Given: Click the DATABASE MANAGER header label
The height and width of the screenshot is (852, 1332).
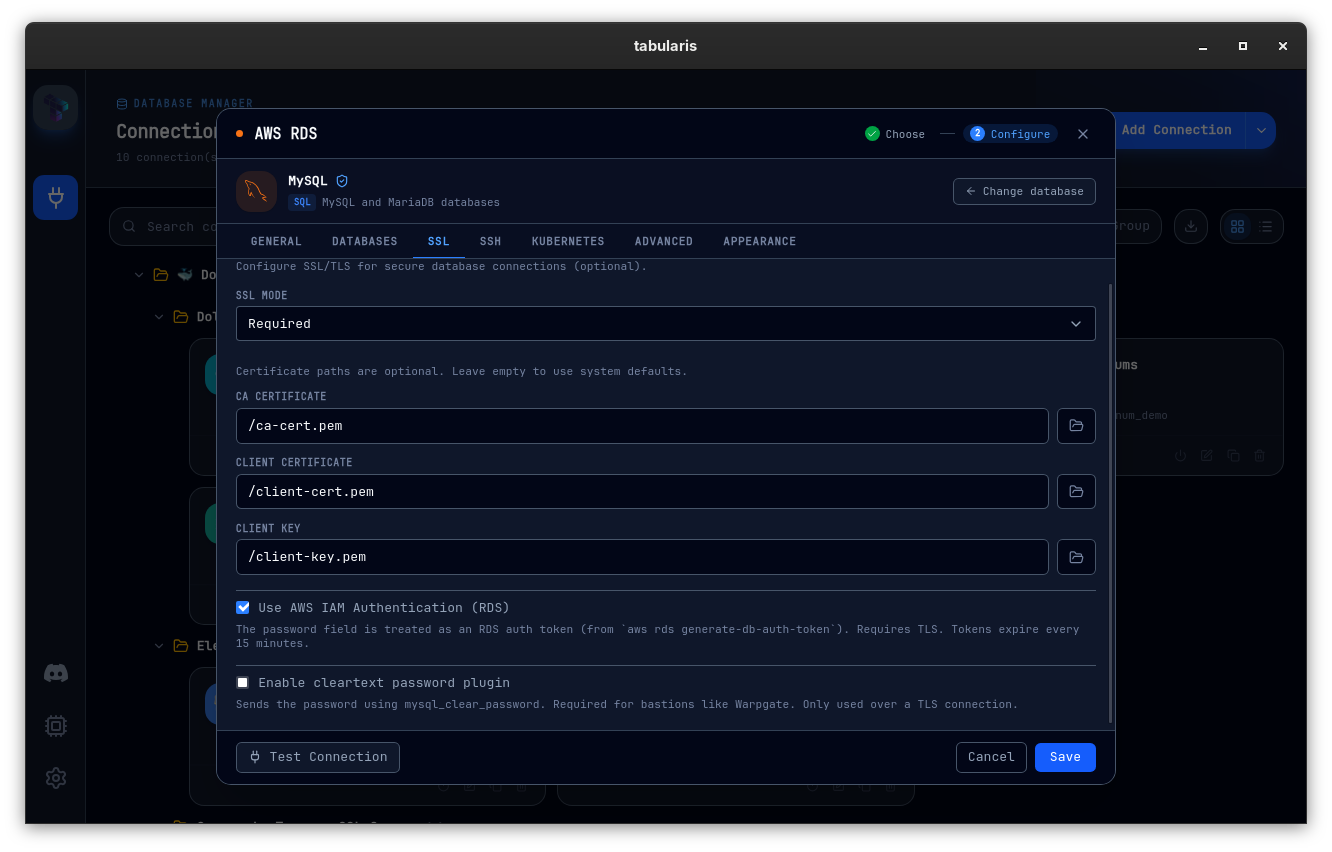Looking at the screenshot, I should pos(193,103).
